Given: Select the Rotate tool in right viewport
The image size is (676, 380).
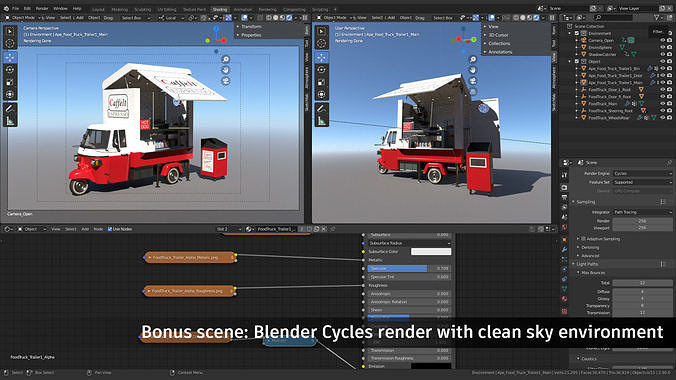Looking at the screenshot, I should pyautogui.click(x=322, y=69).
